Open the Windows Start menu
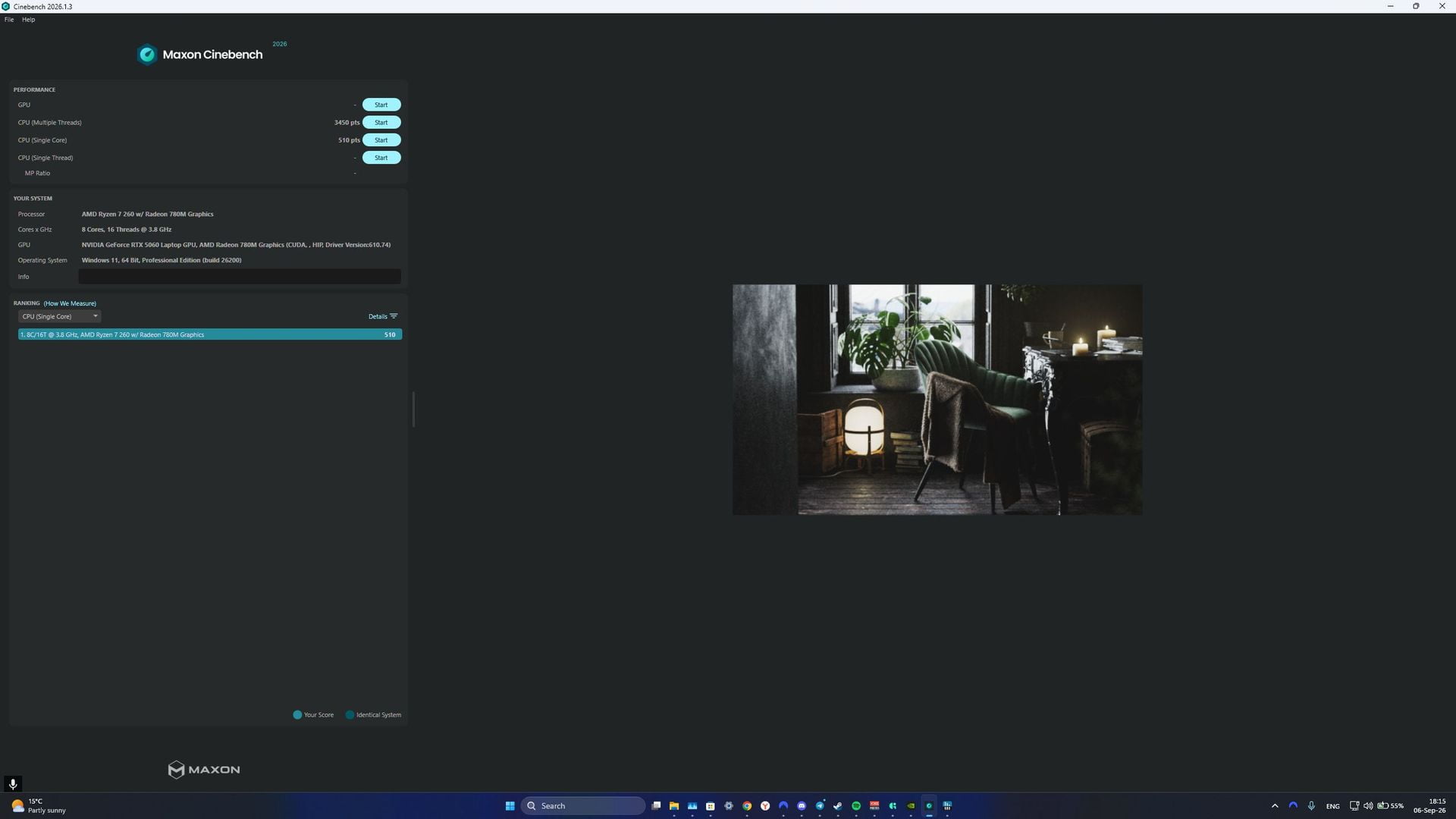 point(510,806)
